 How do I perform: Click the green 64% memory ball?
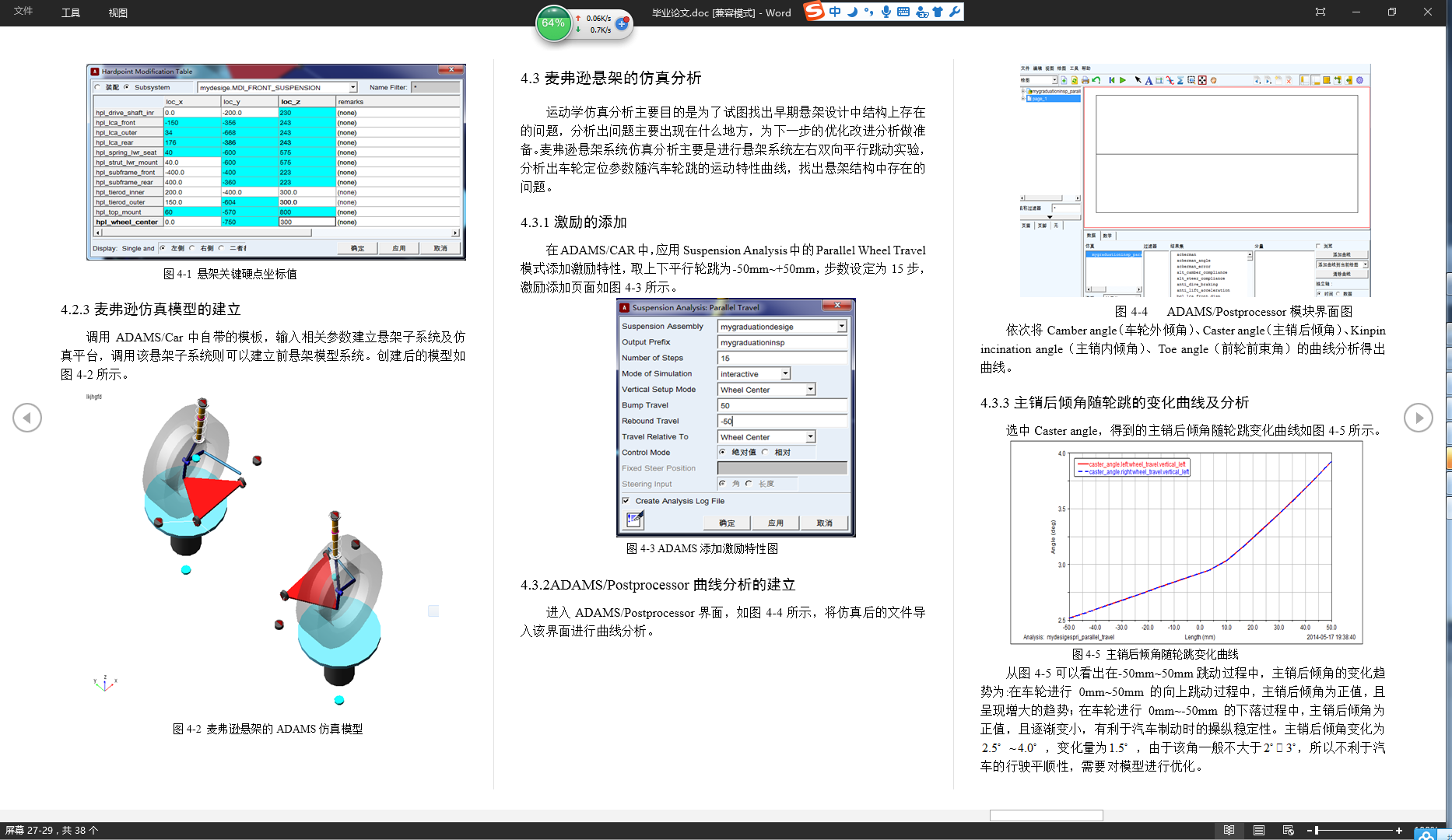coord(553,23)
